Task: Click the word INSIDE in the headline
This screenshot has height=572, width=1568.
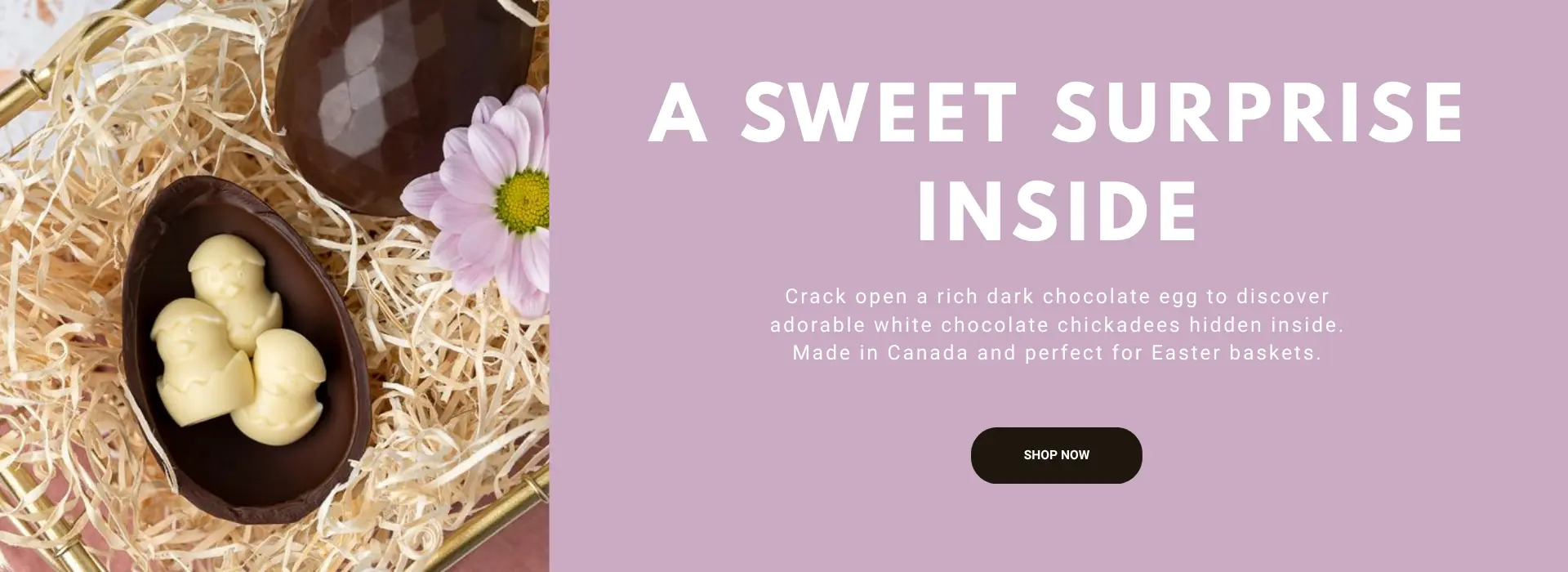Action: 1057,210
